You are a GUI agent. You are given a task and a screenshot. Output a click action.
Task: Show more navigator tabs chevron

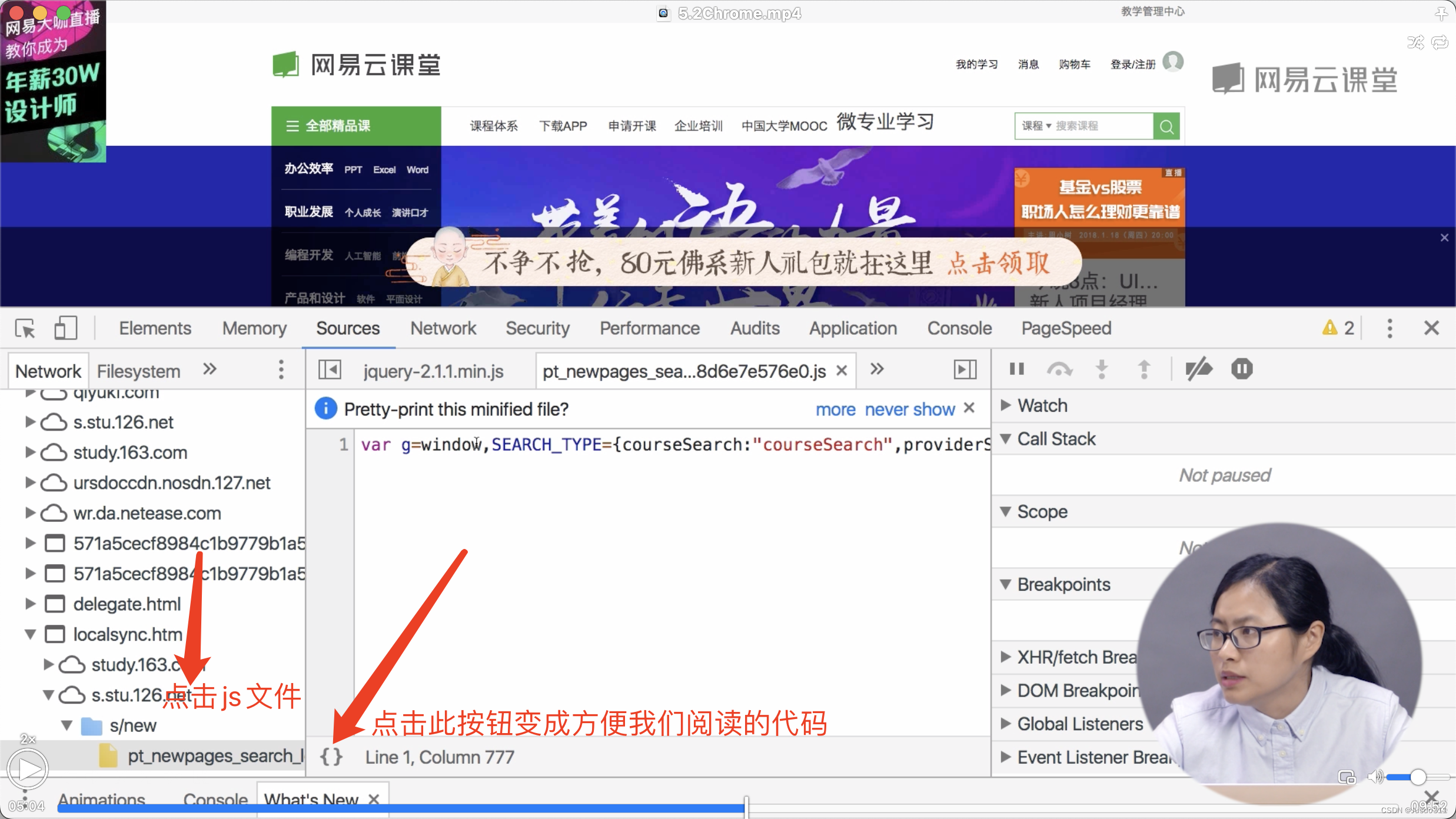pyautogui.click(x=210, y=369)
